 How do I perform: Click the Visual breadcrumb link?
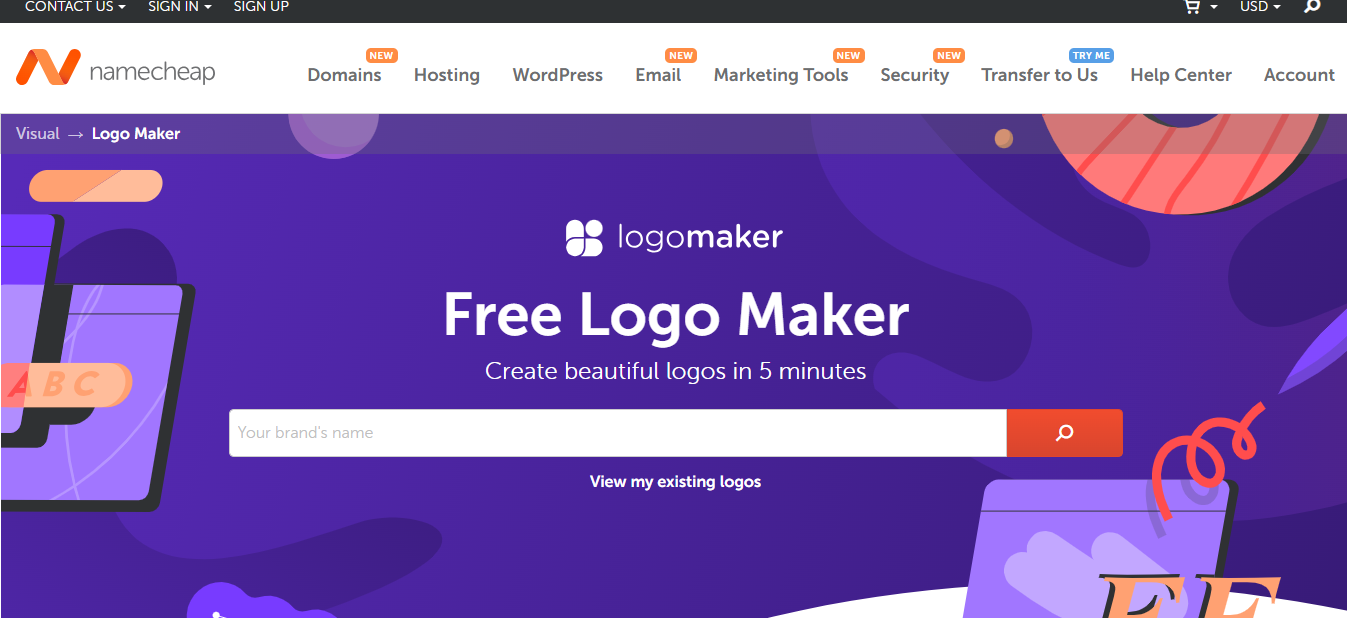coord(38,134)
